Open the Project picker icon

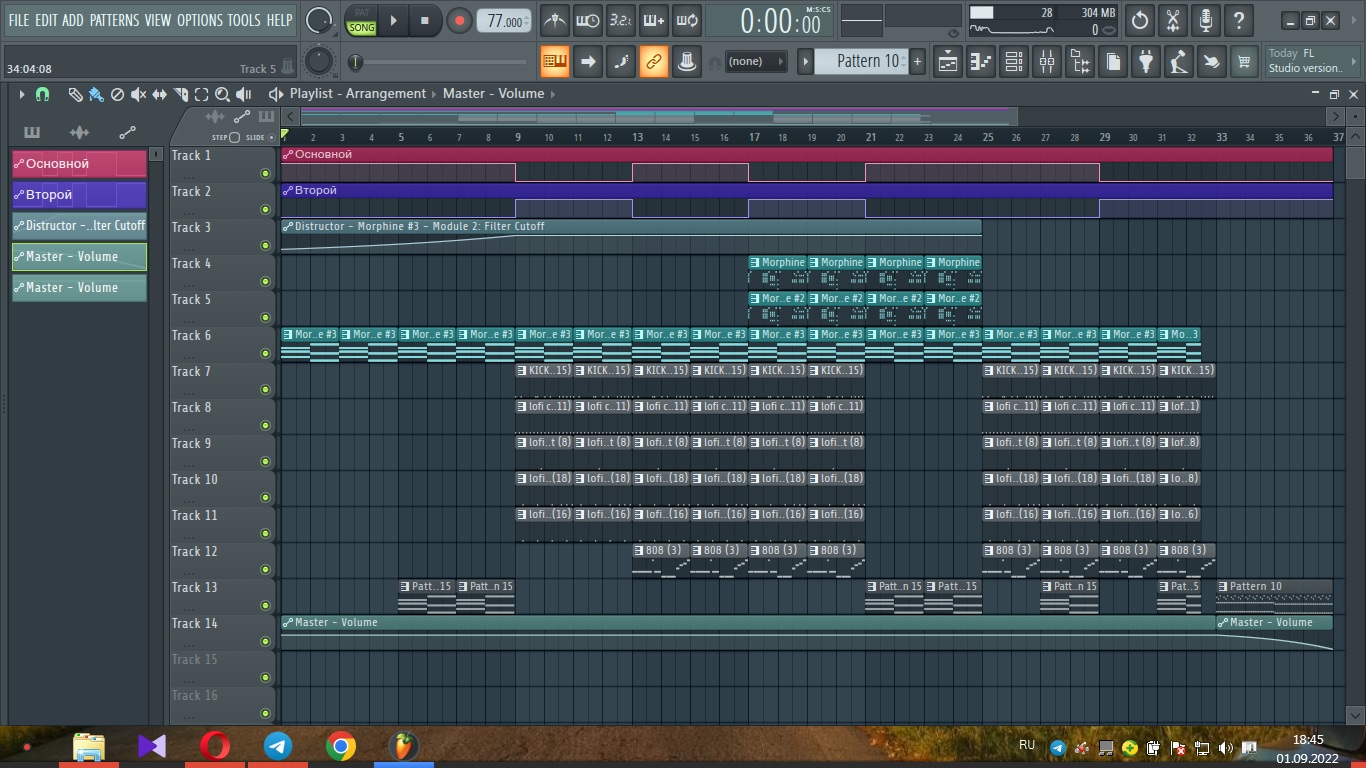click(1112, 61)
